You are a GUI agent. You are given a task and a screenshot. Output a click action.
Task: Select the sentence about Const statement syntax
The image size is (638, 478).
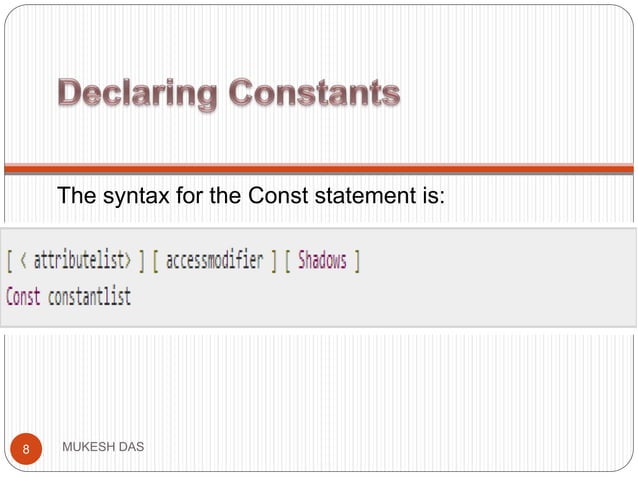250,194
